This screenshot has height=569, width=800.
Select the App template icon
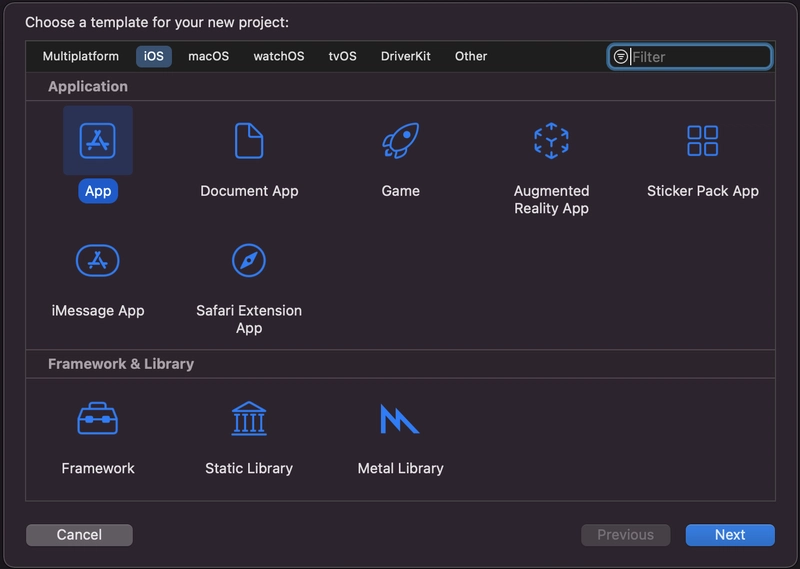point(98,141)
